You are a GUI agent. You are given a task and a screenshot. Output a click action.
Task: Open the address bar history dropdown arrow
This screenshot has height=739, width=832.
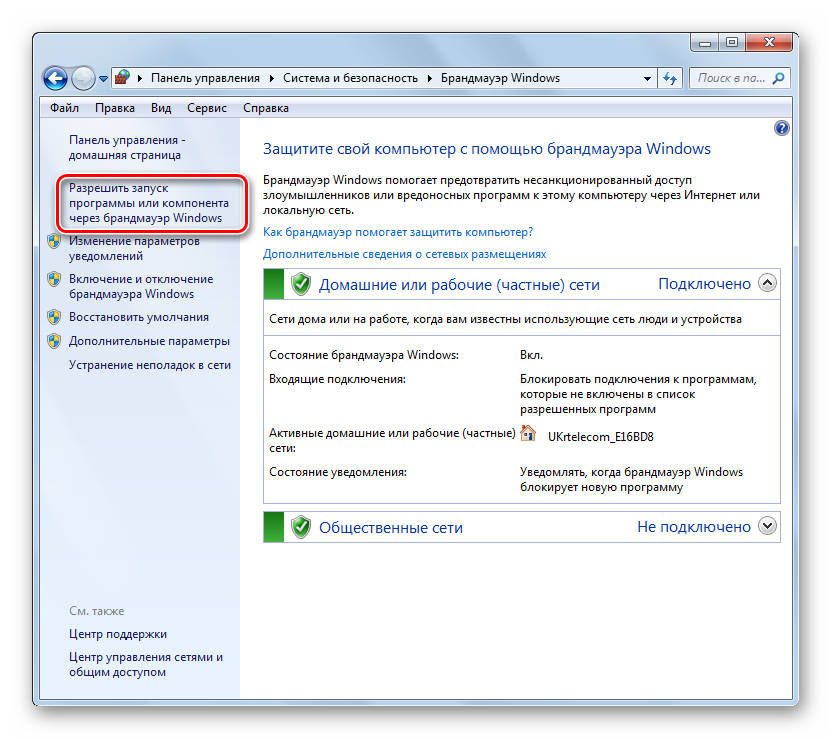647,78
